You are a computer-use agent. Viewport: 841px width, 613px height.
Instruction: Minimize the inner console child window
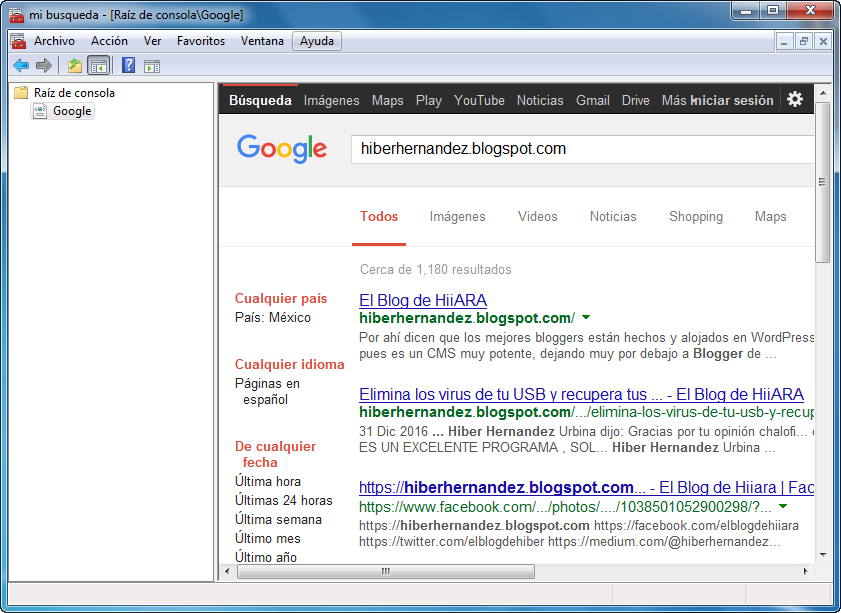784,41
